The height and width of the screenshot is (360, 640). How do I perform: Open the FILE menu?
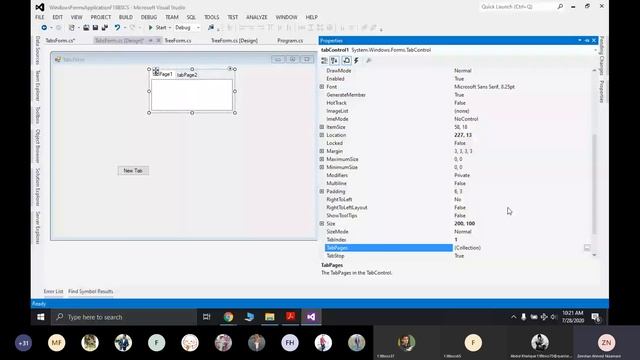click(x=40, y=17)
